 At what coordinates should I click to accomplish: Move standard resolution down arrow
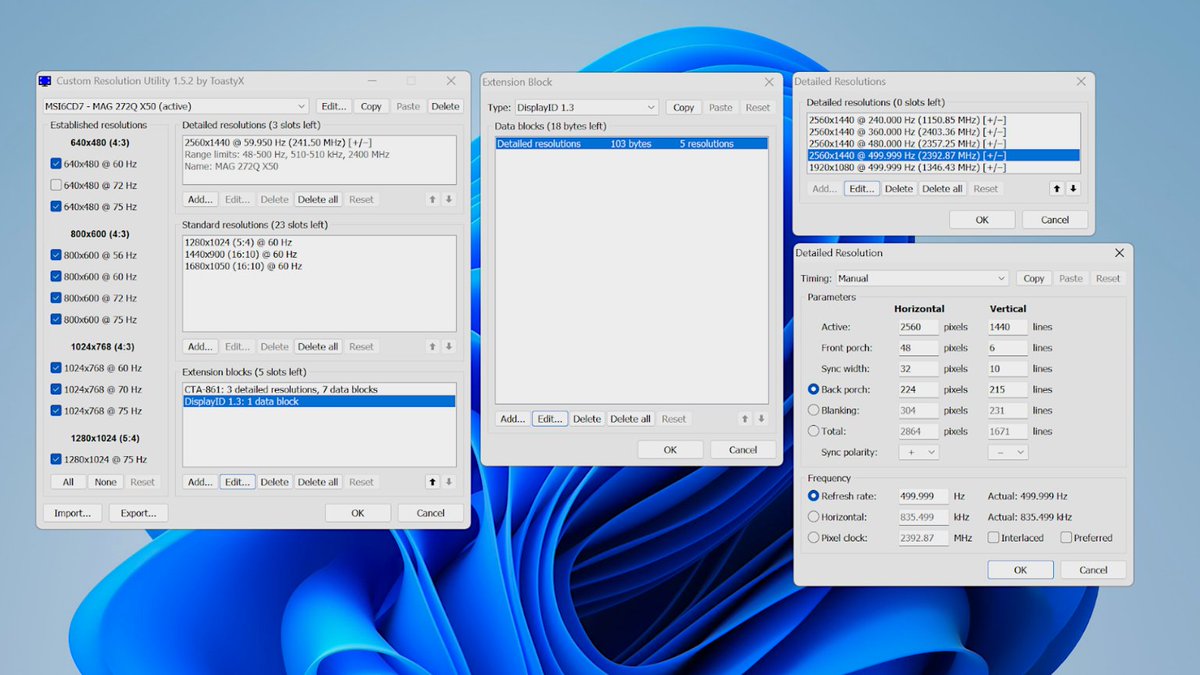pos(449,346)
